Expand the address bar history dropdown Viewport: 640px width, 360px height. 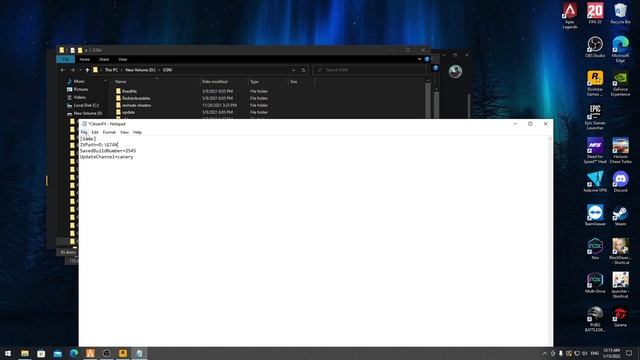point(293,70)
